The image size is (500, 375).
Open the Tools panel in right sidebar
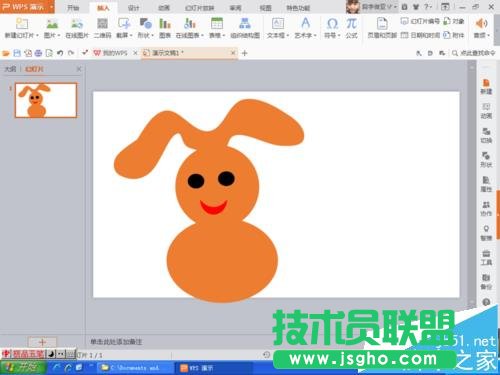pos(486,258)
